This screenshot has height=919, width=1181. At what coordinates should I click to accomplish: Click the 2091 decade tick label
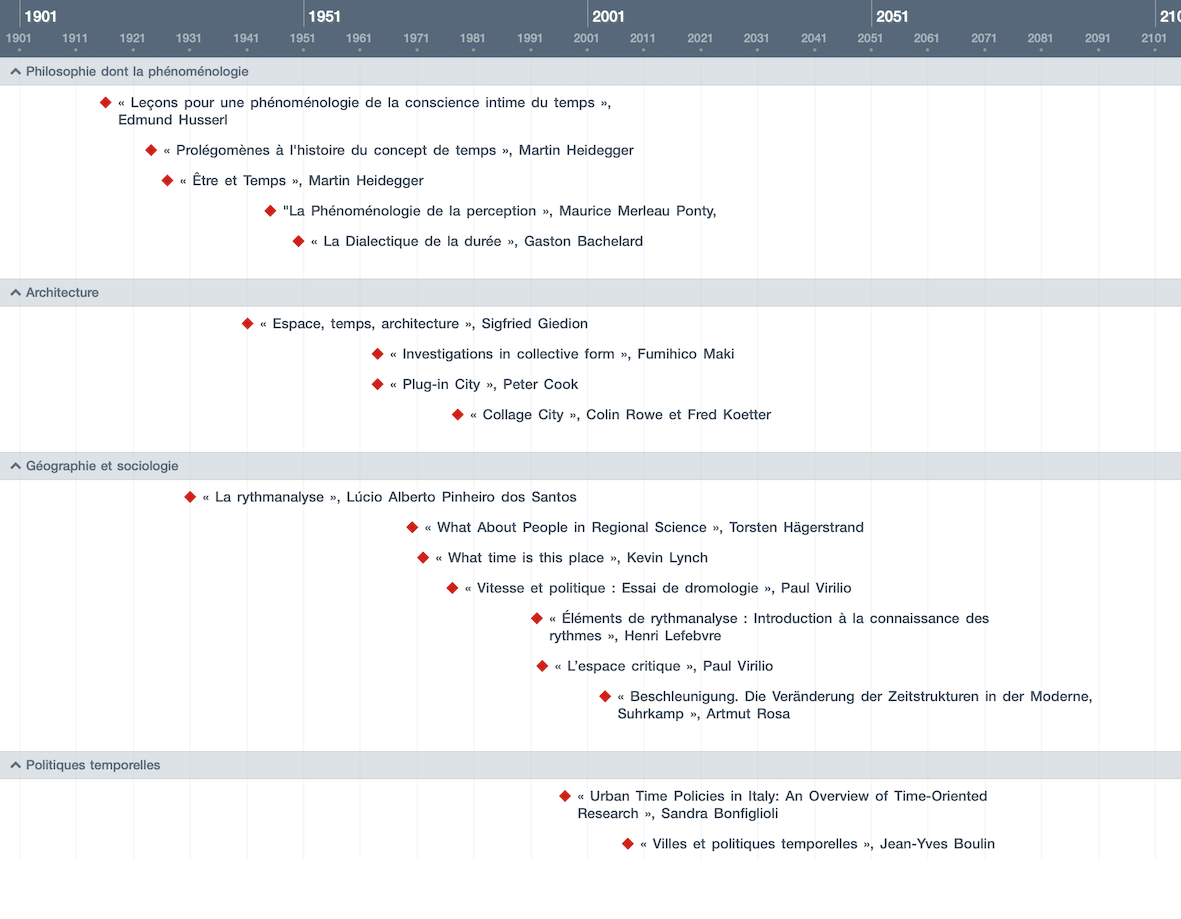click(x=1097, y=38)
